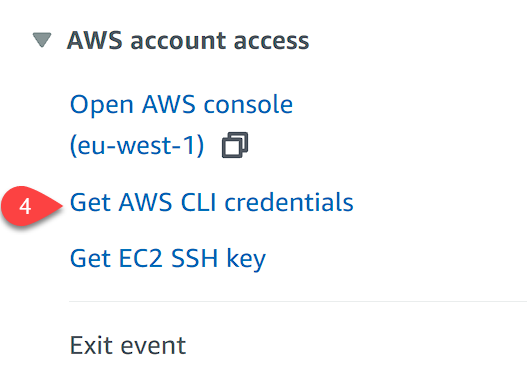527x387 pixels.
Task: Open the CLI credentials link beside marker 4
Action: coord(211,202)
